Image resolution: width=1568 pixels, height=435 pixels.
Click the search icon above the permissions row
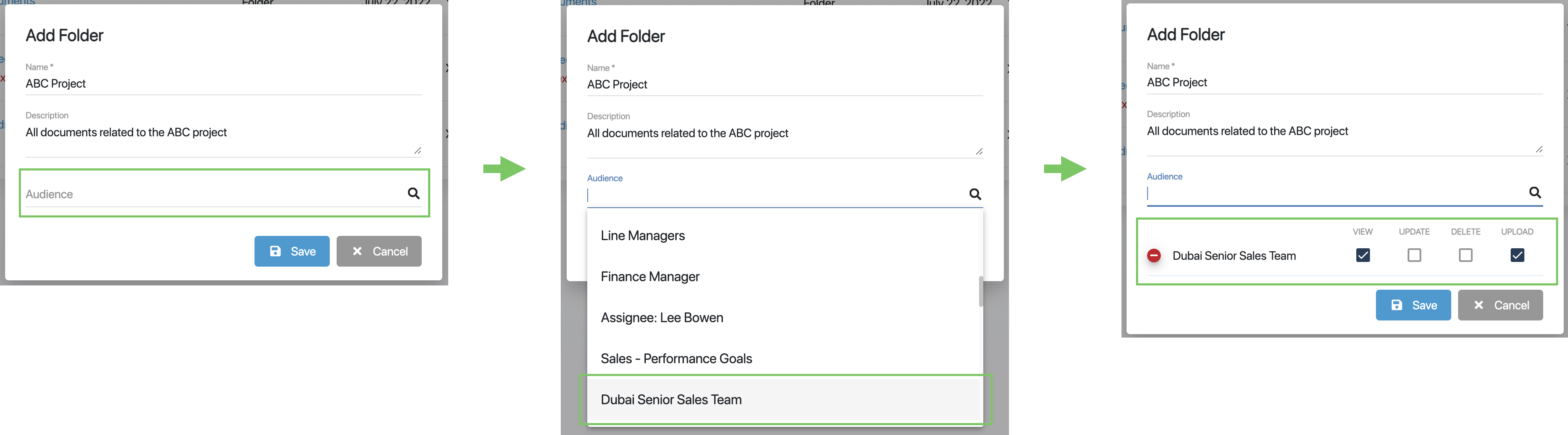[x=1535, y=192]
